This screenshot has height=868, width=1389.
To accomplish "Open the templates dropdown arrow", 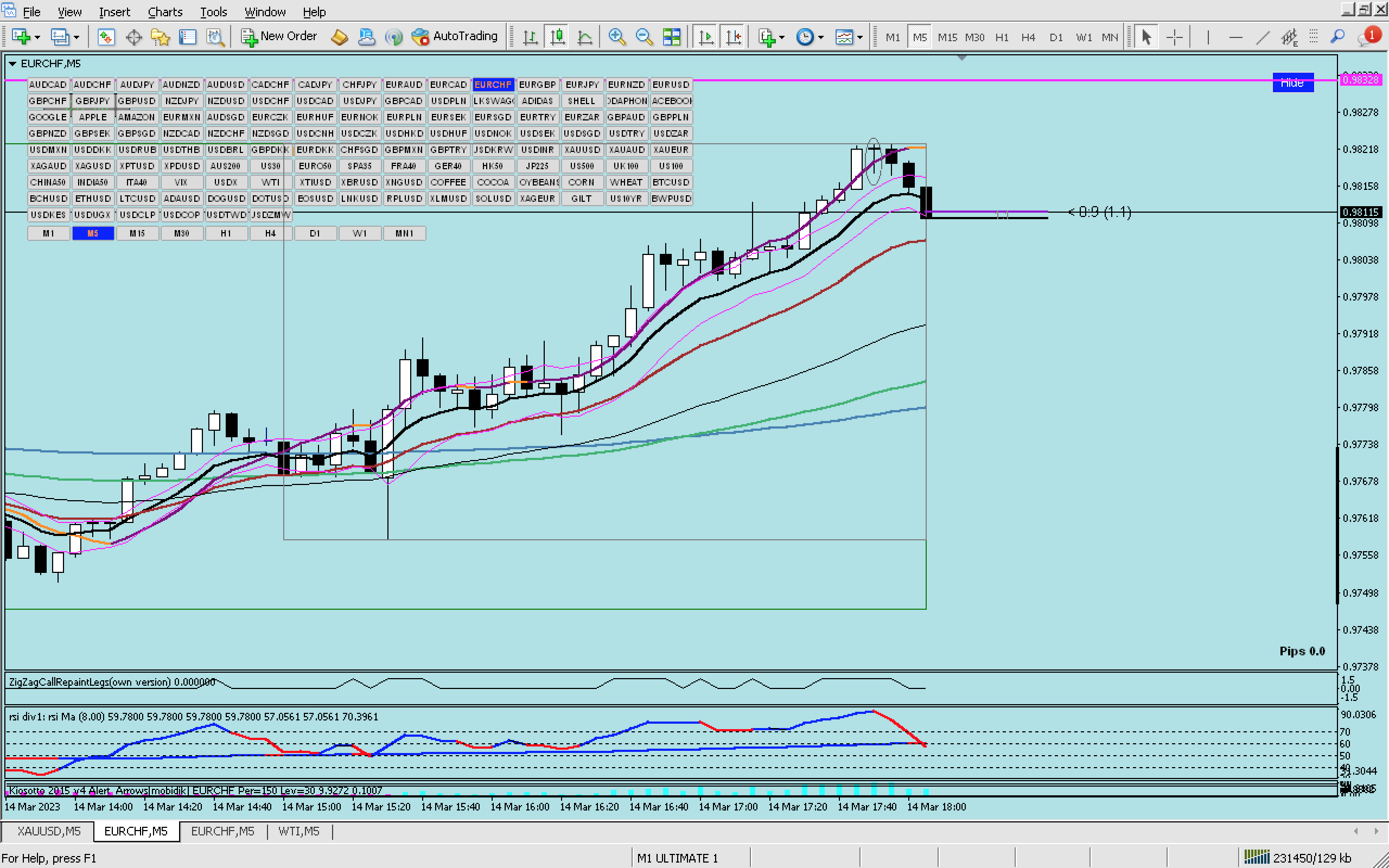I will tap(860, 38).
